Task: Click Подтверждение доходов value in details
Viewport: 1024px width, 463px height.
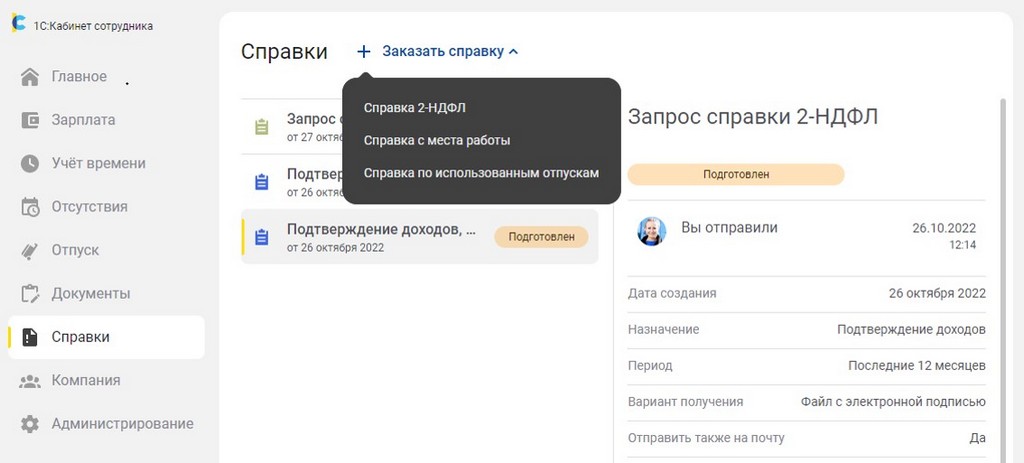Action: point(912,330)
